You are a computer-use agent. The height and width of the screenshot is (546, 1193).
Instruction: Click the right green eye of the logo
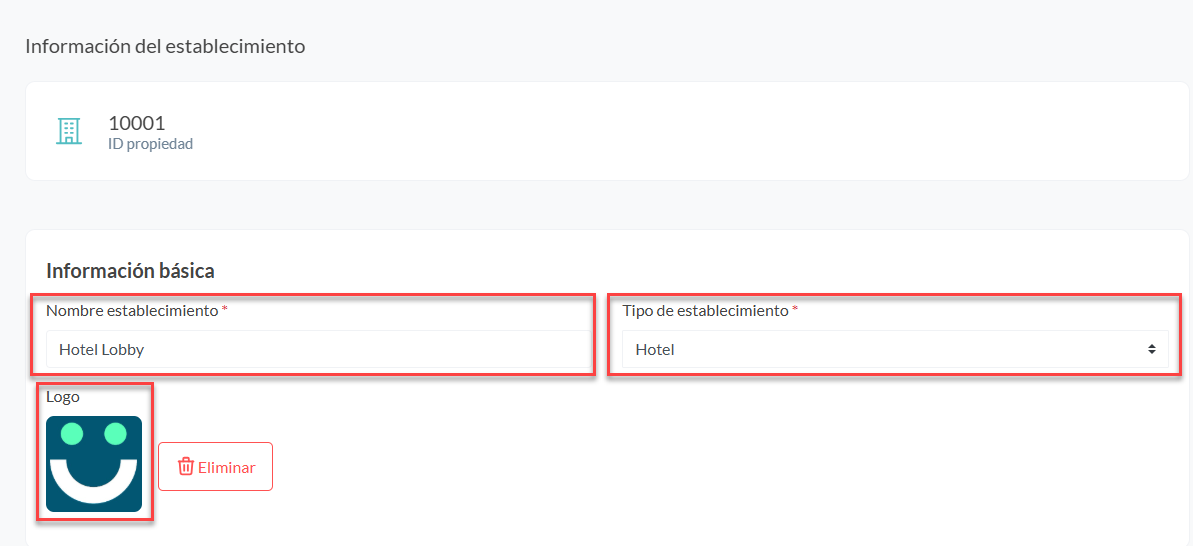[116, 433]
